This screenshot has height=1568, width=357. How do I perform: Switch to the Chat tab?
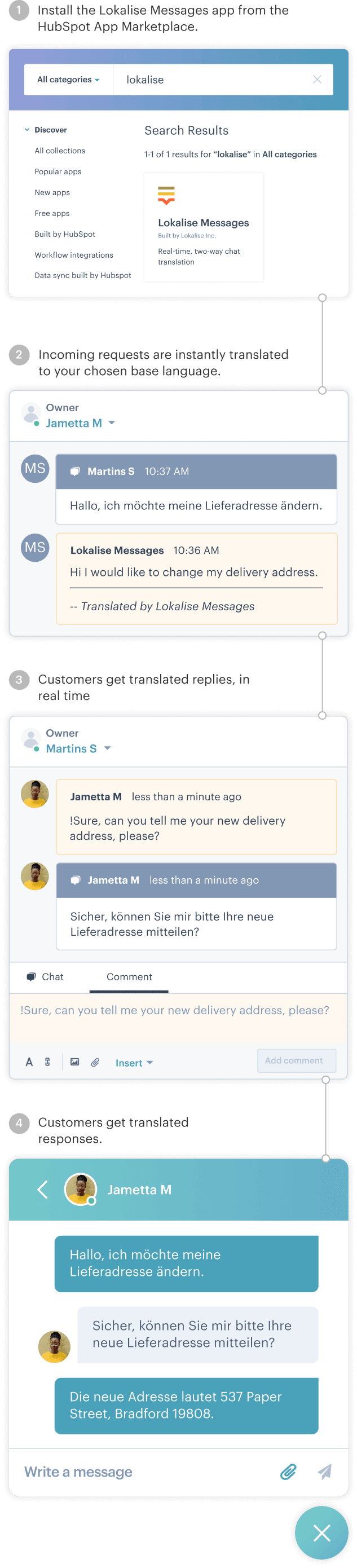(46, 977)
